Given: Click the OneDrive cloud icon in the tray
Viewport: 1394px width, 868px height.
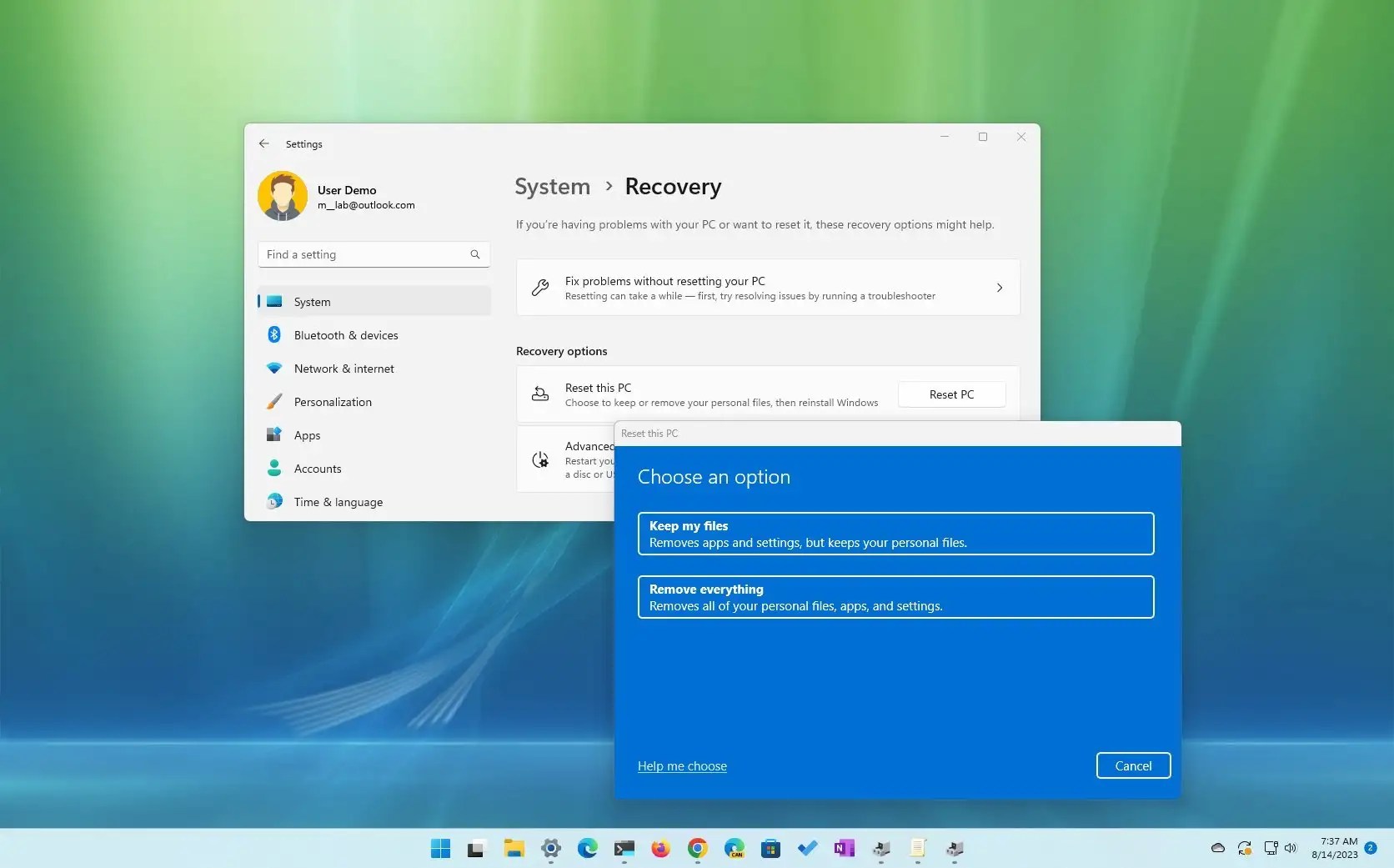Looking at the screenshot, I should (1217, 848).
